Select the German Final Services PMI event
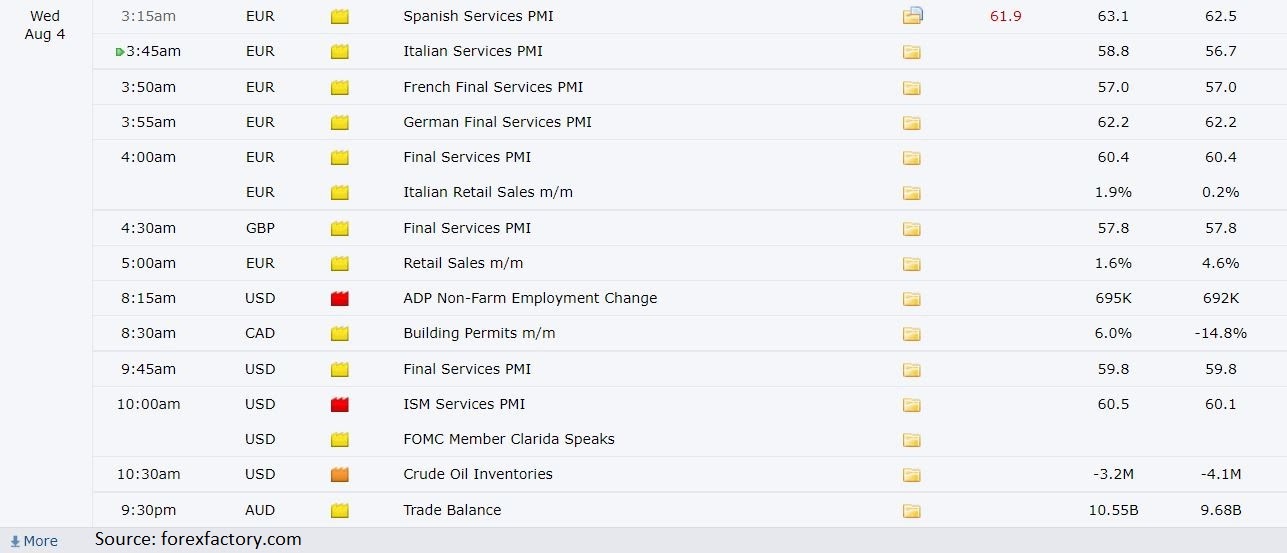This screenshot has height=553, width=1287. coord(497,122)
